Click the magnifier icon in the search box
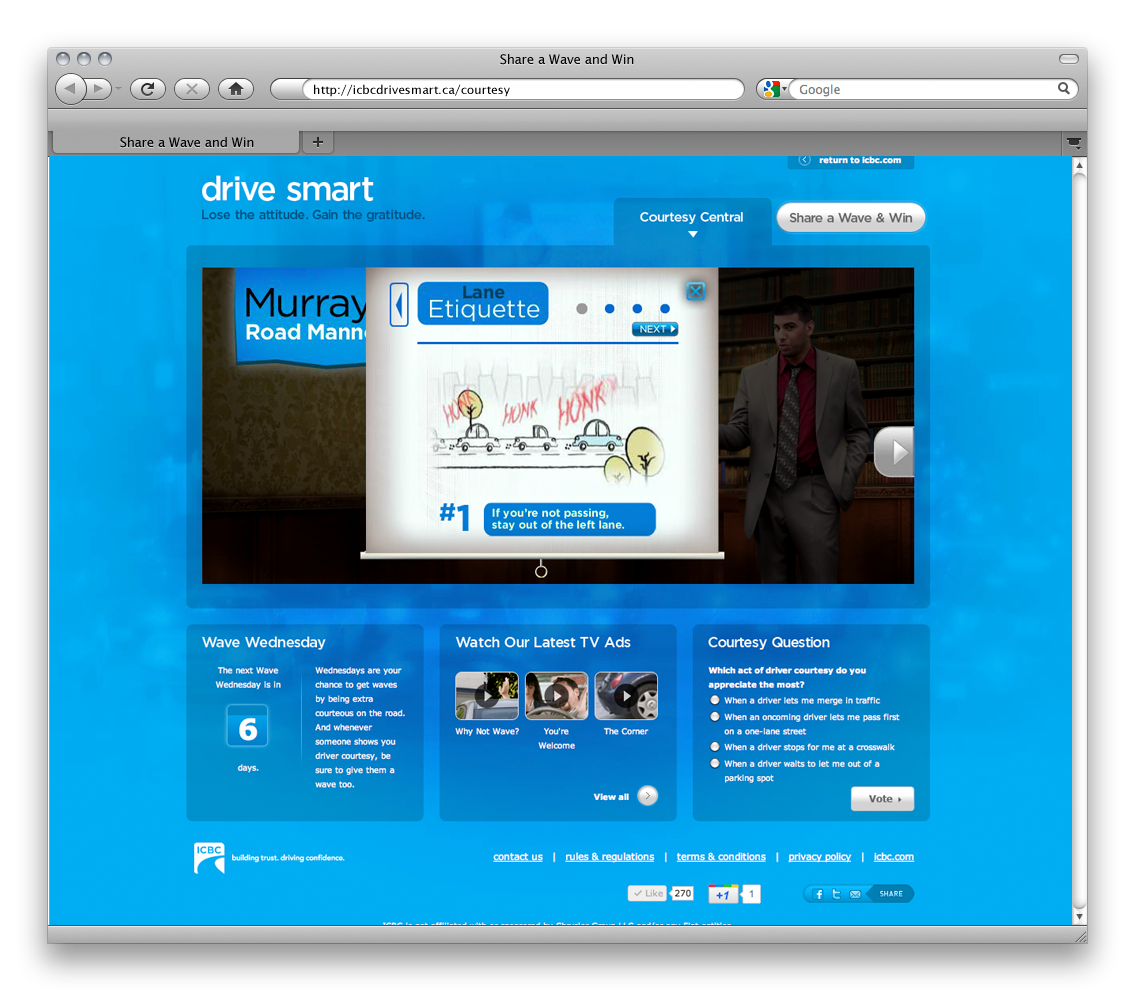Viewport: 1135px width, 991px height. tap(1063, 88)
